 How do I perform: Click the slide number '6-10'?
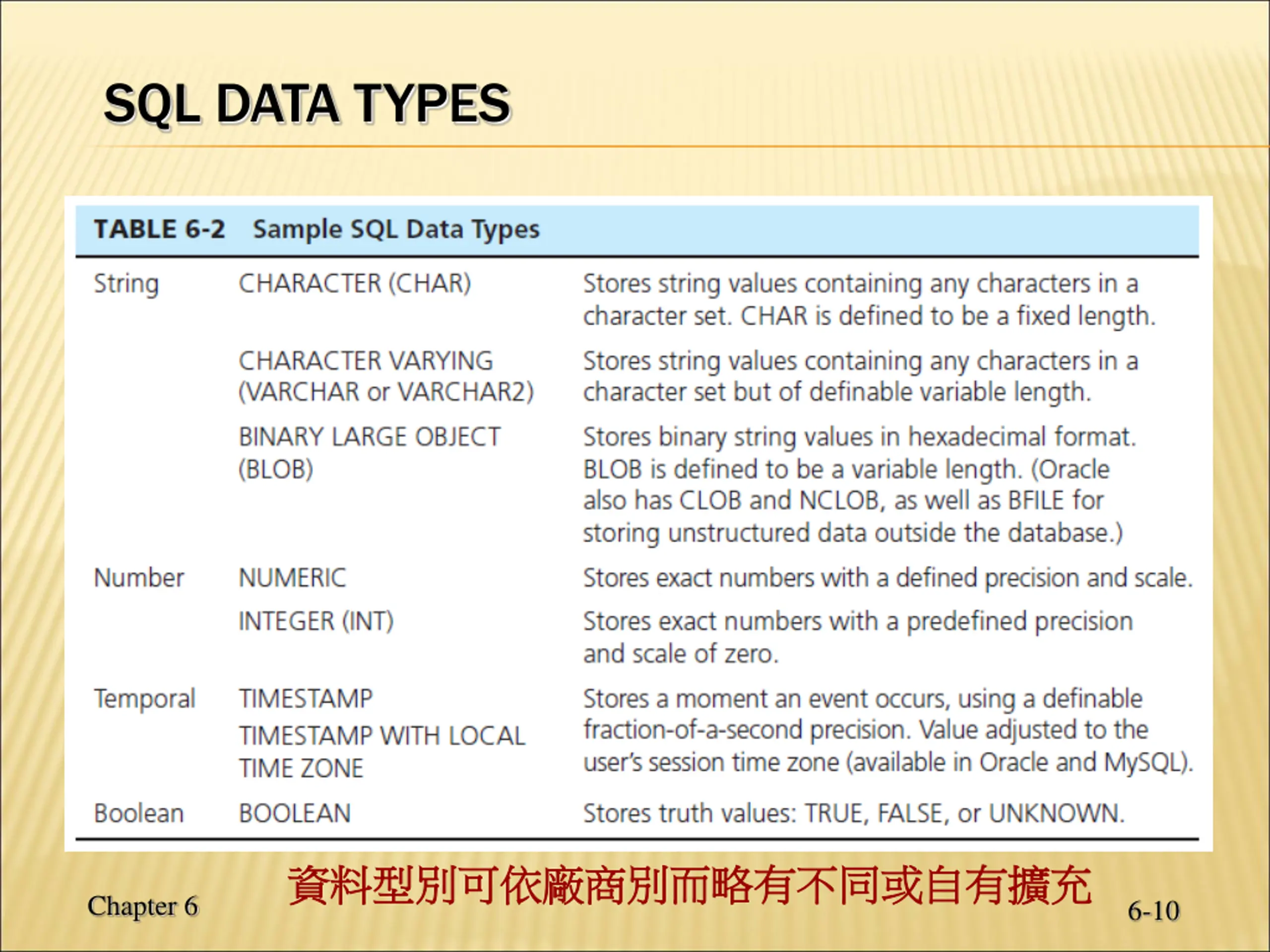pos(1153,911)
